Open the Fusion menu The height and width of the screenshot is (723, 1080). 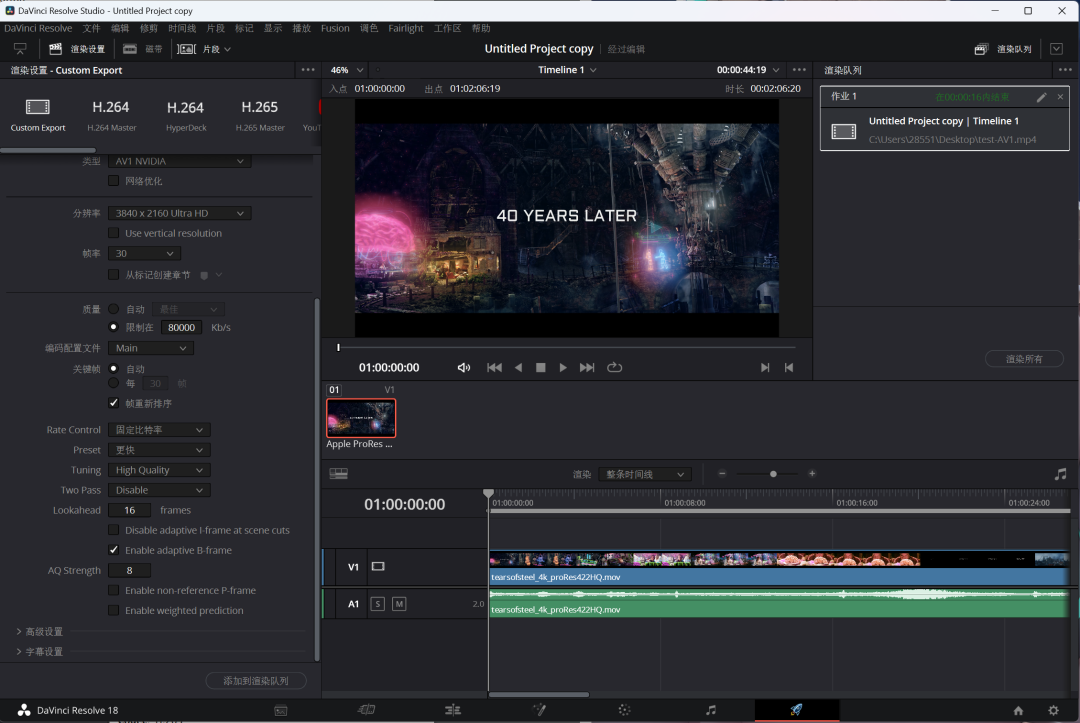[x=335, y=28]
